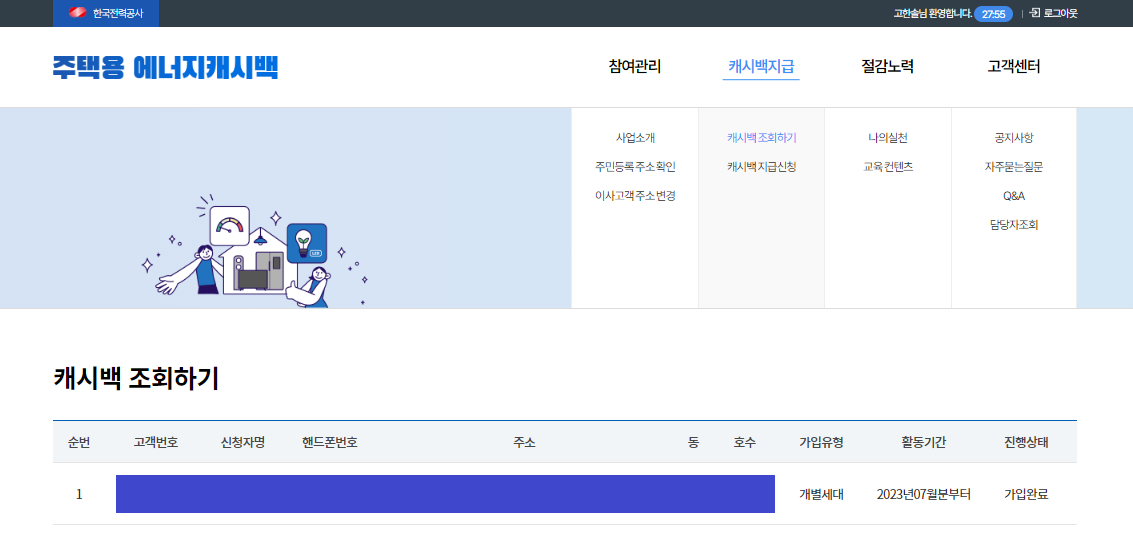Click the 한국전력공사 red logo icon
This screenshot has height=545, width=1133.
coord(77,13)
